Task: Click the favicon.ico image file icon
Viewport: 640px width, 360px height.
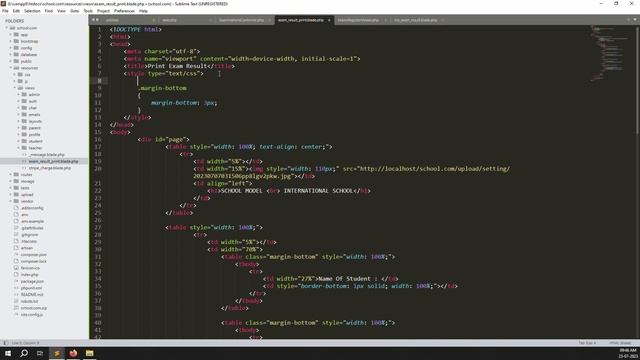Action: (x=16, y=268)
